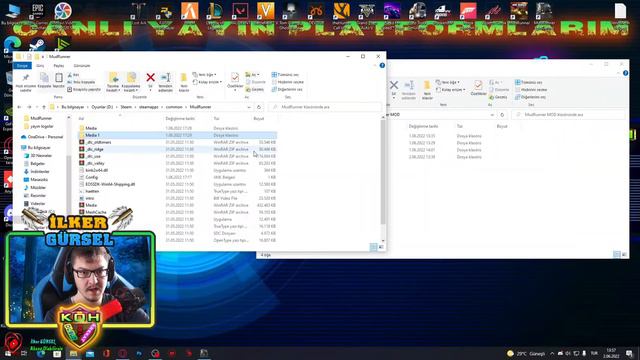Click the file list vertical scrollbar
Image resolution: width=640 pixels, height=360 pixels.
[383, 173]
